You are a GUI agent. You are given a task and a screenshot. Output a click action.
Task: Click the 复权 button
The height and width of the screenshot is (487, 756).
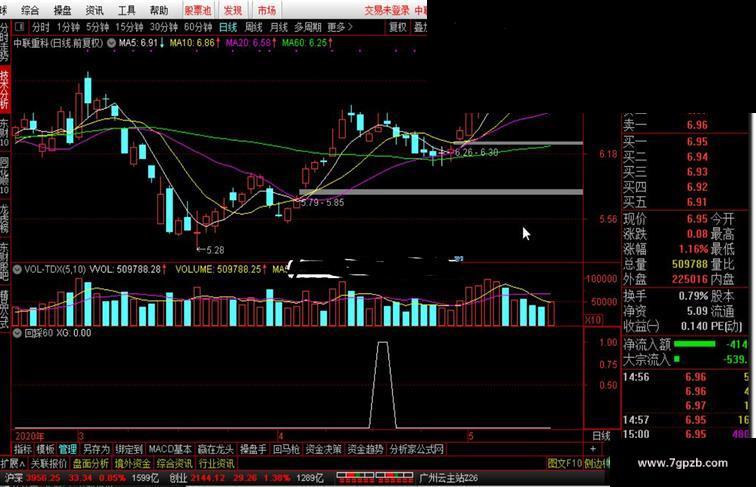[398, 27]
